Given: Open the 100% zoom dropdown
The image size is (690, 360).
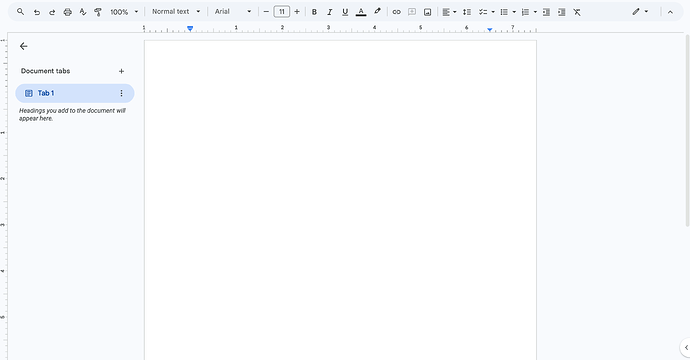Looking at the screenshot, I should pos(124,12).
